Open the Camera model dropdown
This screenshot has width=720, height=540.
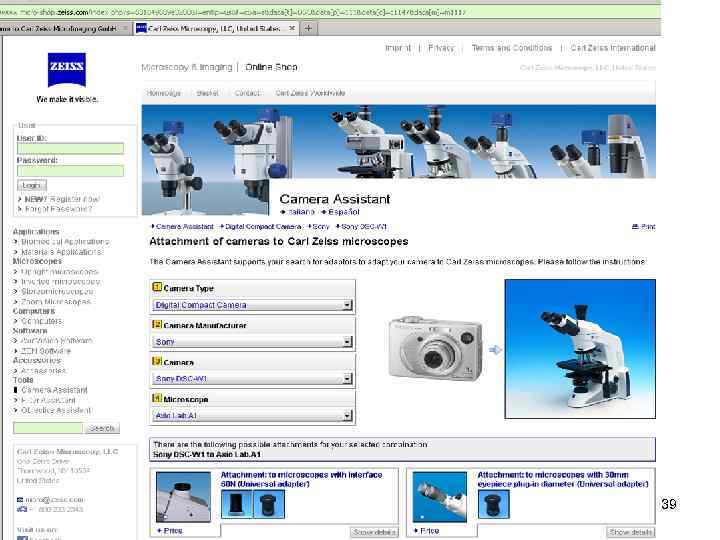(x=252, y=379)
